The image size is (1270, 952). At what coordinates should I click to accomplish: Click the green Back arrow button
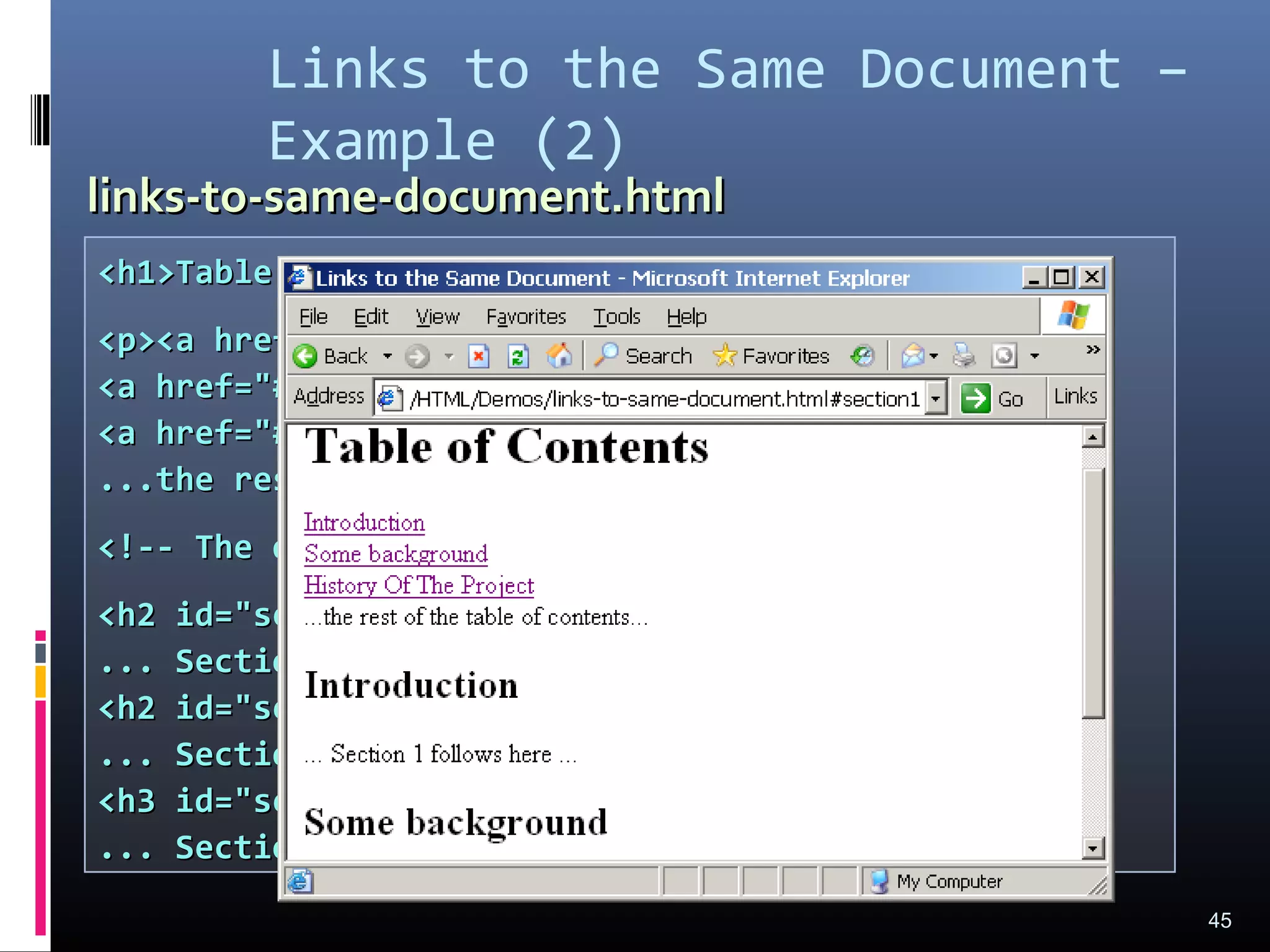[305, 356]
